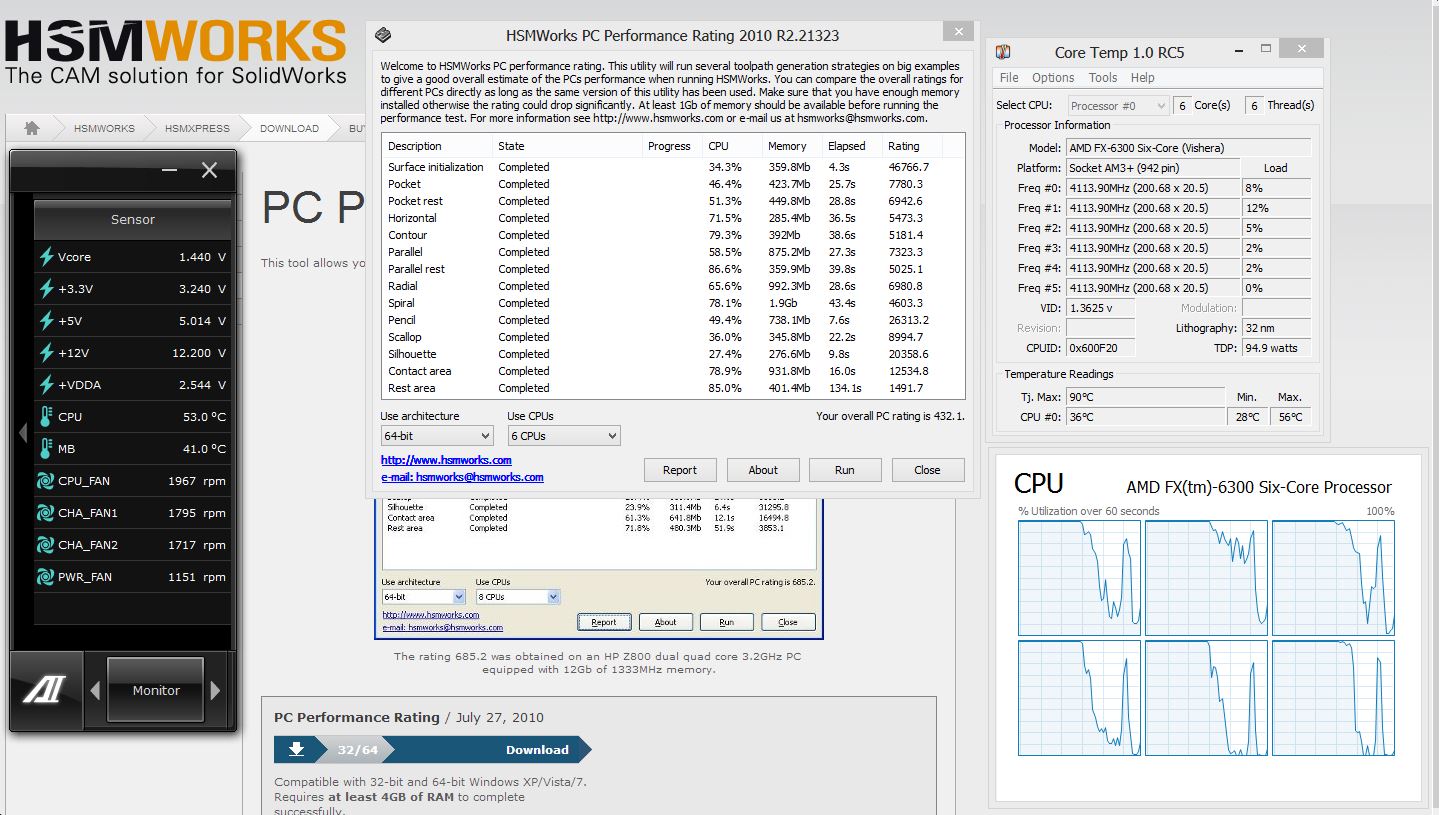Click the Tj. Max field showing 90°C
This screenshot has height=815, width=1439.
(x=1145, y=397)
